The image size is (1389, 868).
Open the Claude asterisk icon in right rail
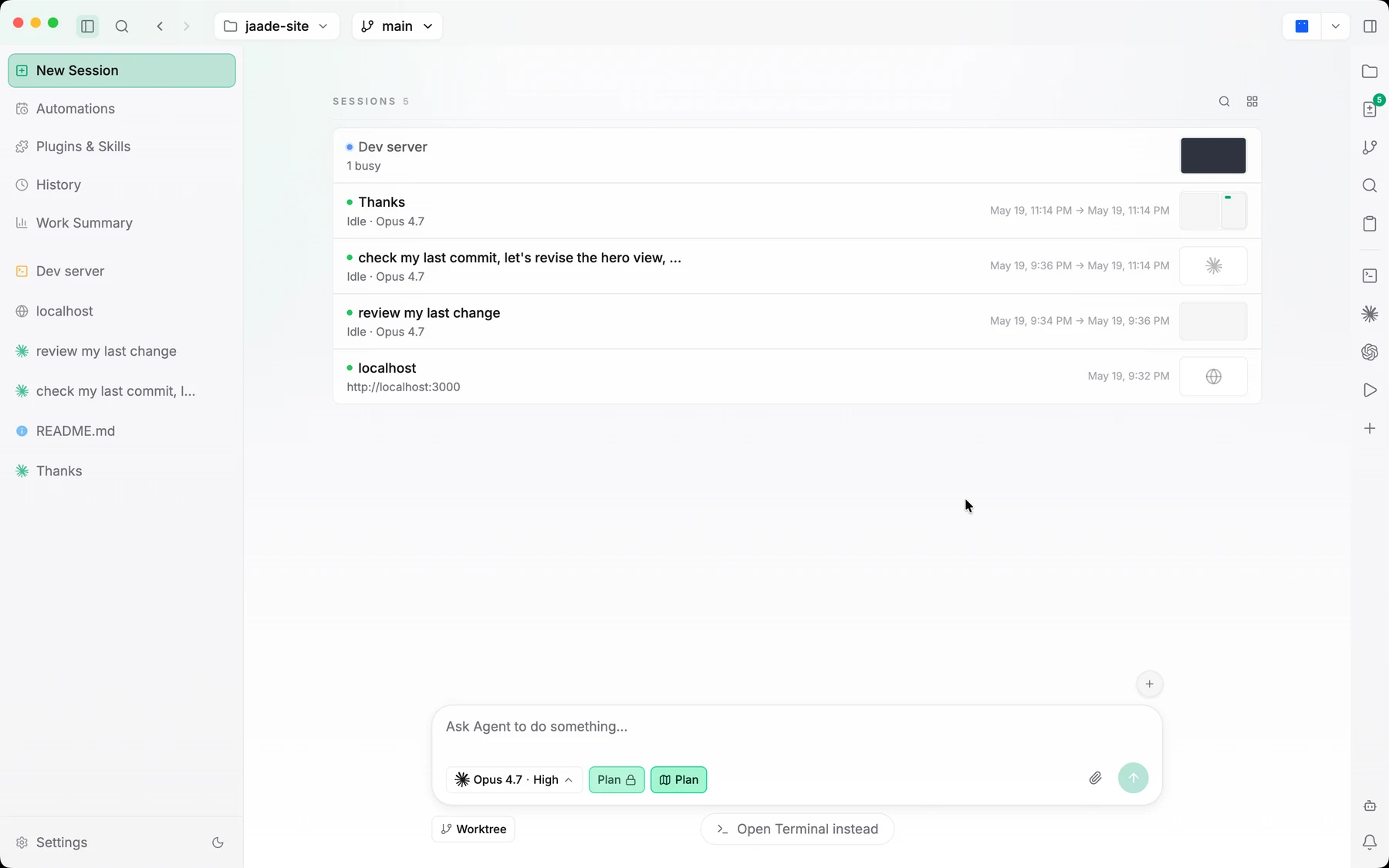(1370, 314)
